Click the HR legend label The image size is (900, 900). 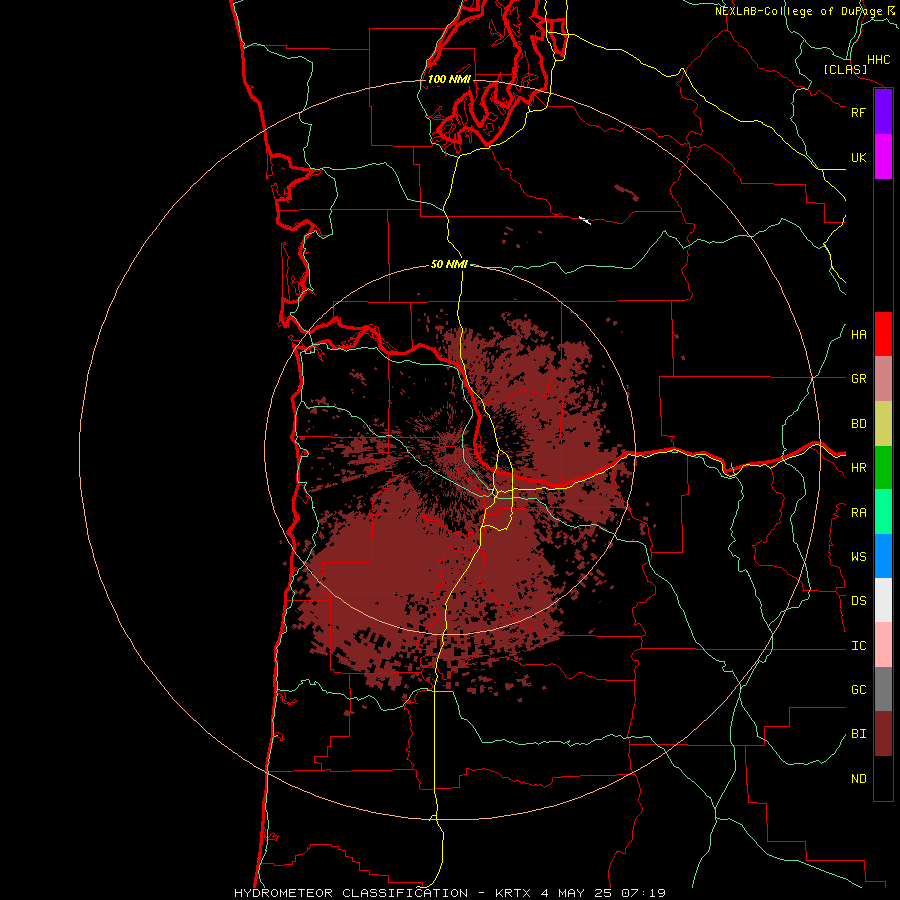[858, 468]
